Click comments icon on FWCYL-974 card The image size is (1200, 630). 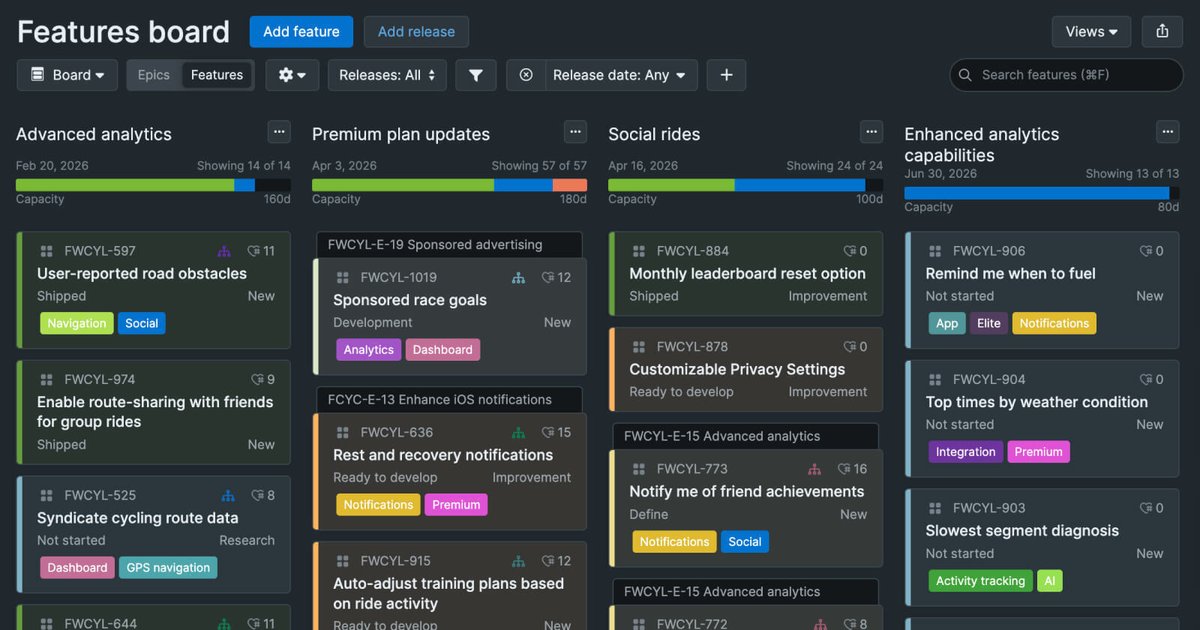257,379
